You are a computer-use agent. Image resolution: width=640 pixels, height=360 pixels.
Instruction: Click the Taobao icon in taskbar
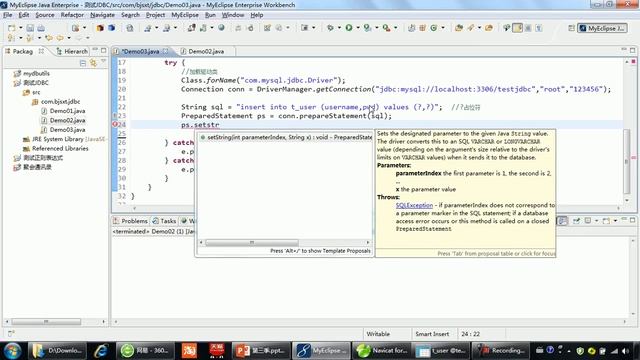pyautogui.click(x=189, y=351)
